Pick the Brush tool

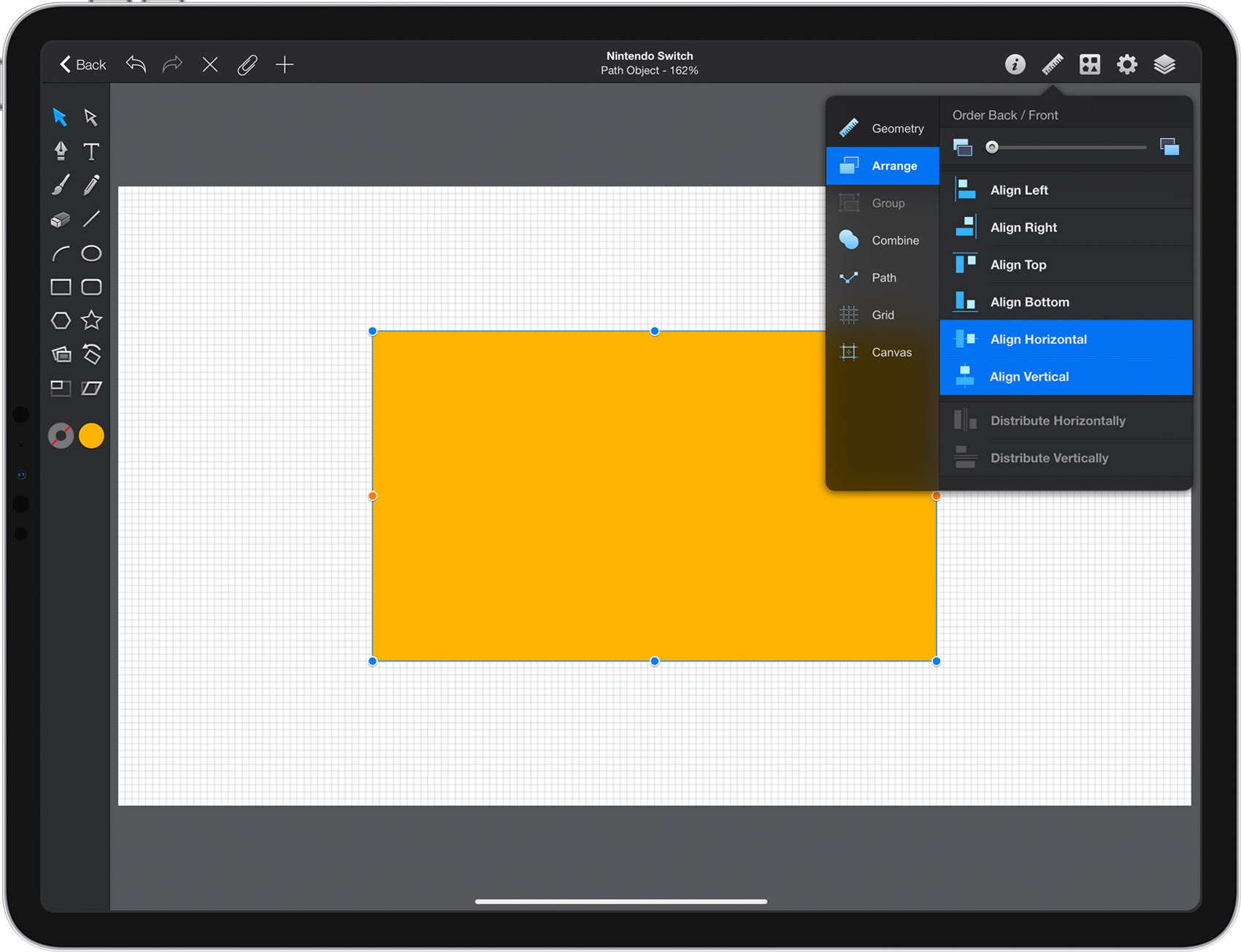coord(61,185)
